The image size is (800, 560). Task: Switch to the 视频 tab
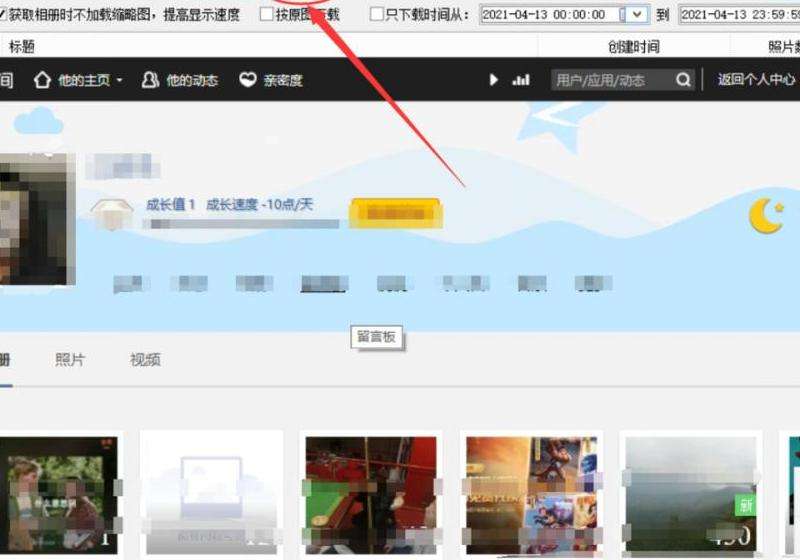click(x=145, y=360)
